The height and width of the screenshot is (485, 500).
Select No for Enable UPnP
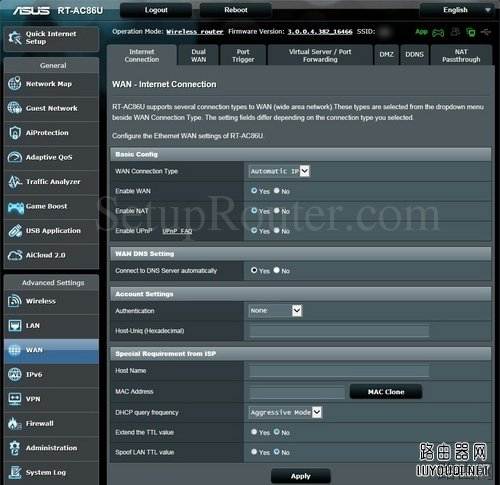click(x=277, y=230)
